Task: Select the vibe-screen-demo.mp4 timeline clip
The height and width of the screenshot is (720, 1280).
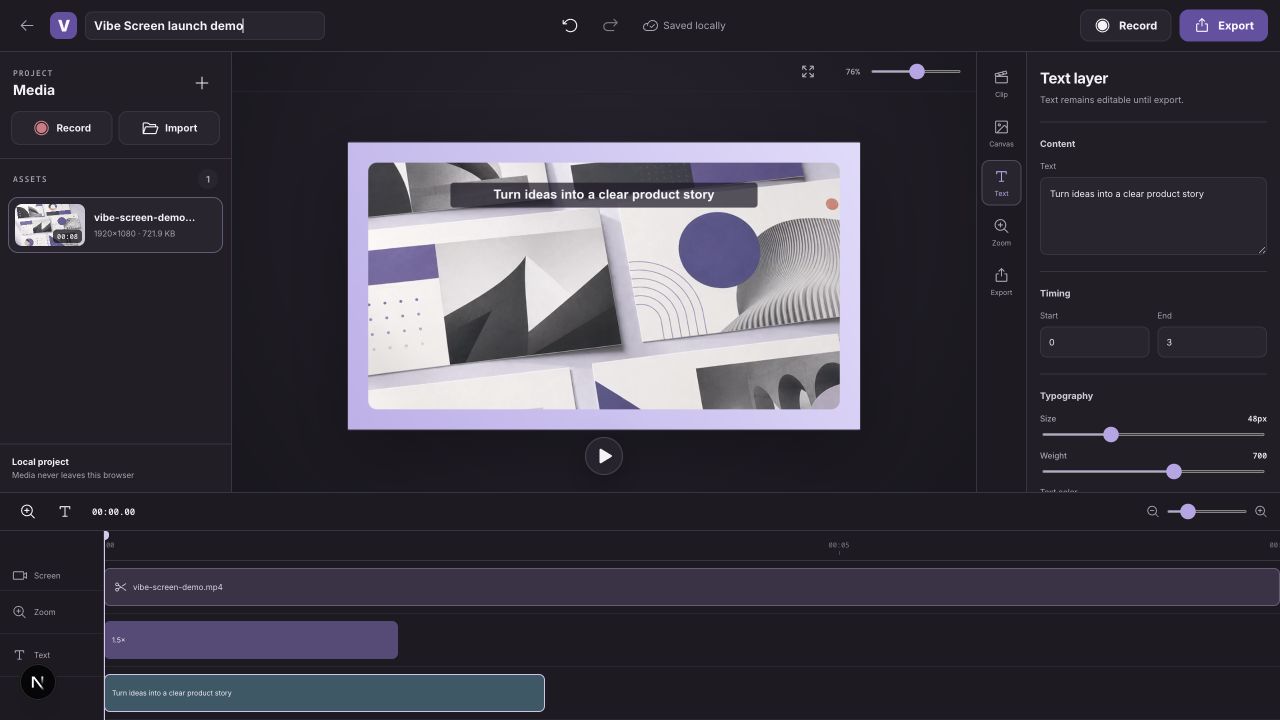Action: 692,587
